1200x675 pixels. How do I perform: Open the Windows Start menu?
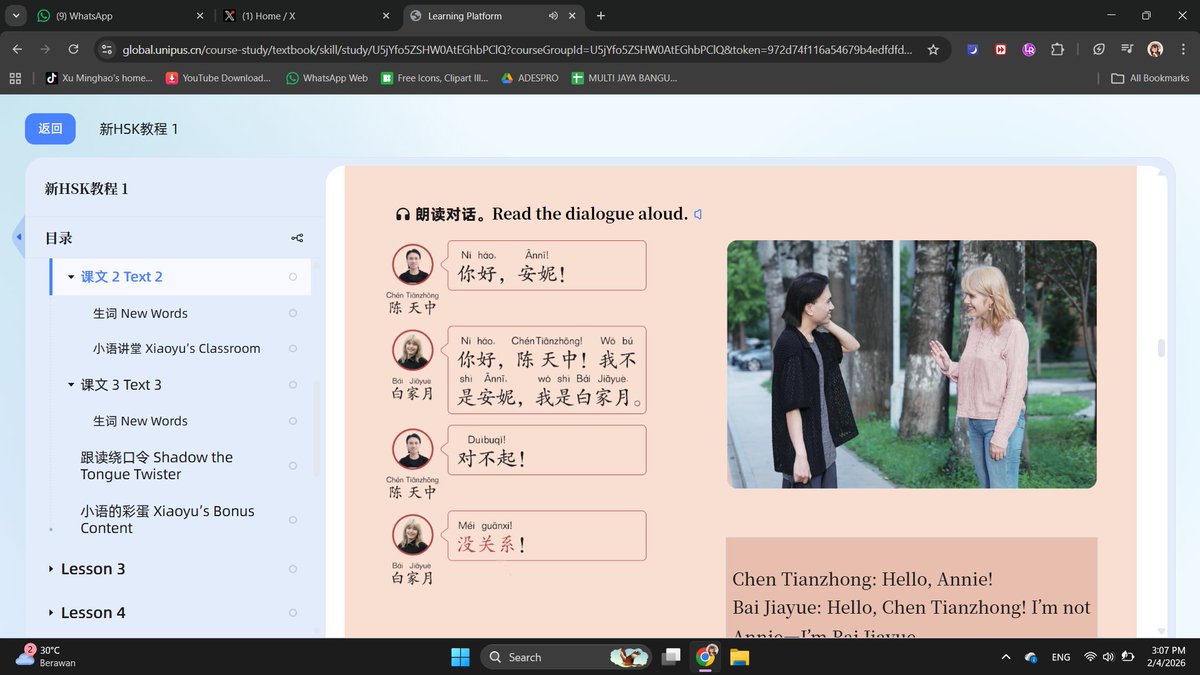tap(460, 657)
